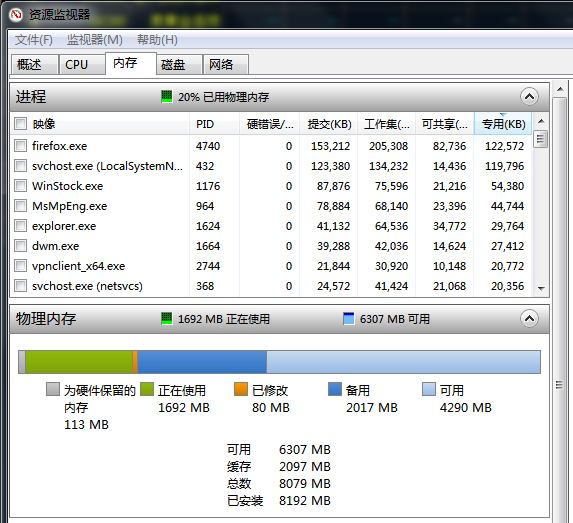Screen dimensions: 573x523
Task: Click the 已安装 8192 MB value
Action: click(x=305, y=501)
